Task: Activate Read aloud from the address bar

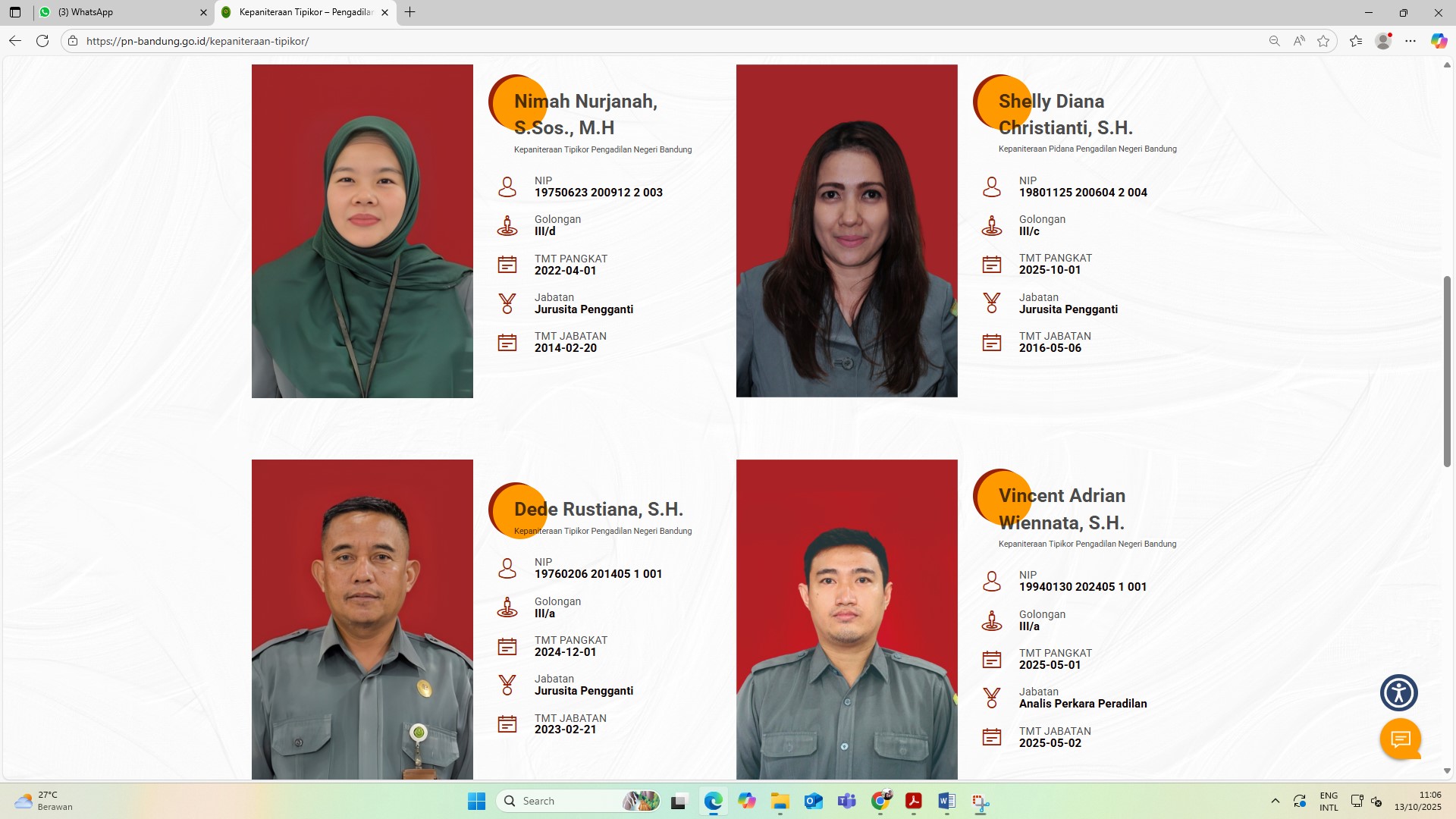Action: [1299, 41]
